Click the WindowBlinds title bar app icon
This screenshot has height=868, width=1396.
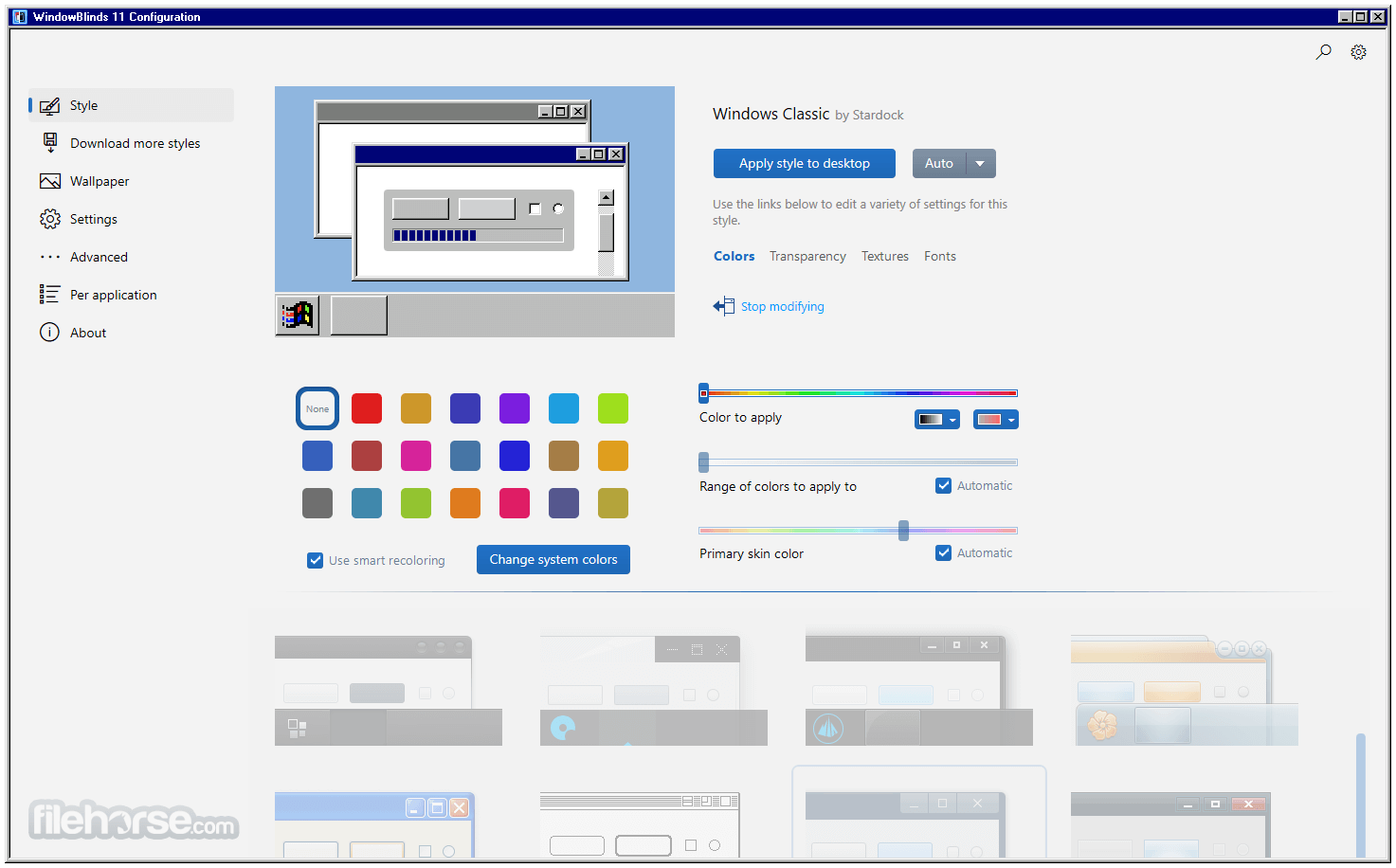point(20,17)
